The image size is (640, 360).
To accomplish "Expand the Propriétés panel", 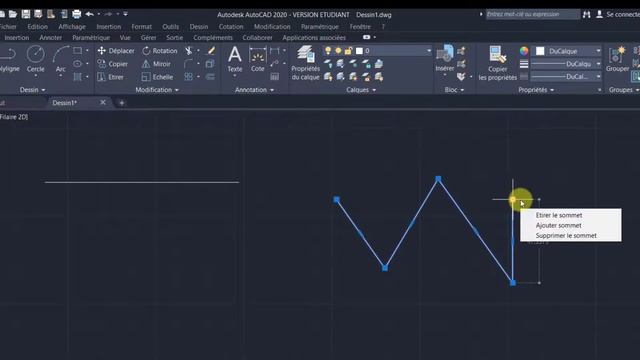I will coord(536,90).
